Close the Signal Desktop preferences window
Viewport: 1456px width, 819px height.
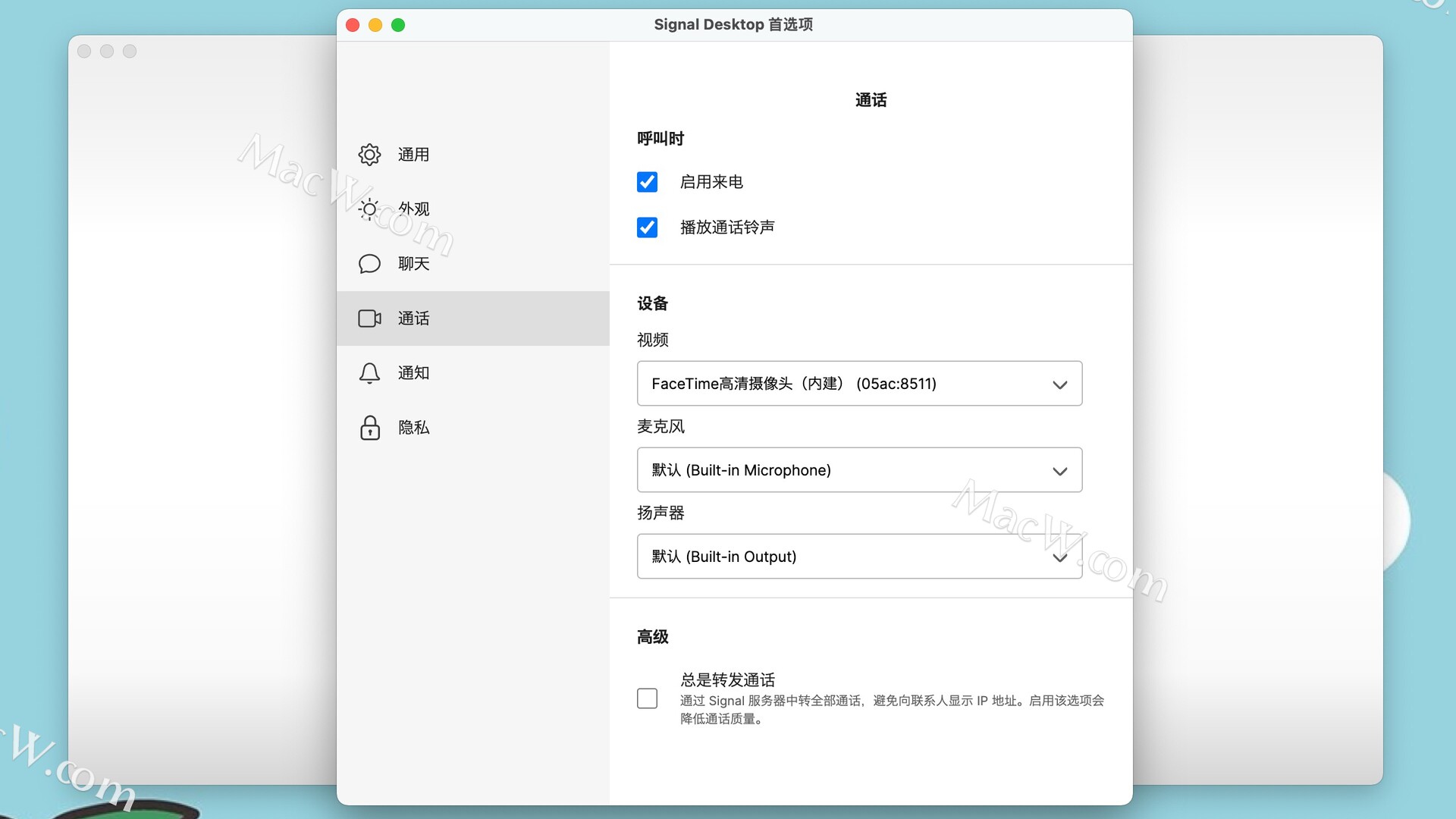pos(353,25)
